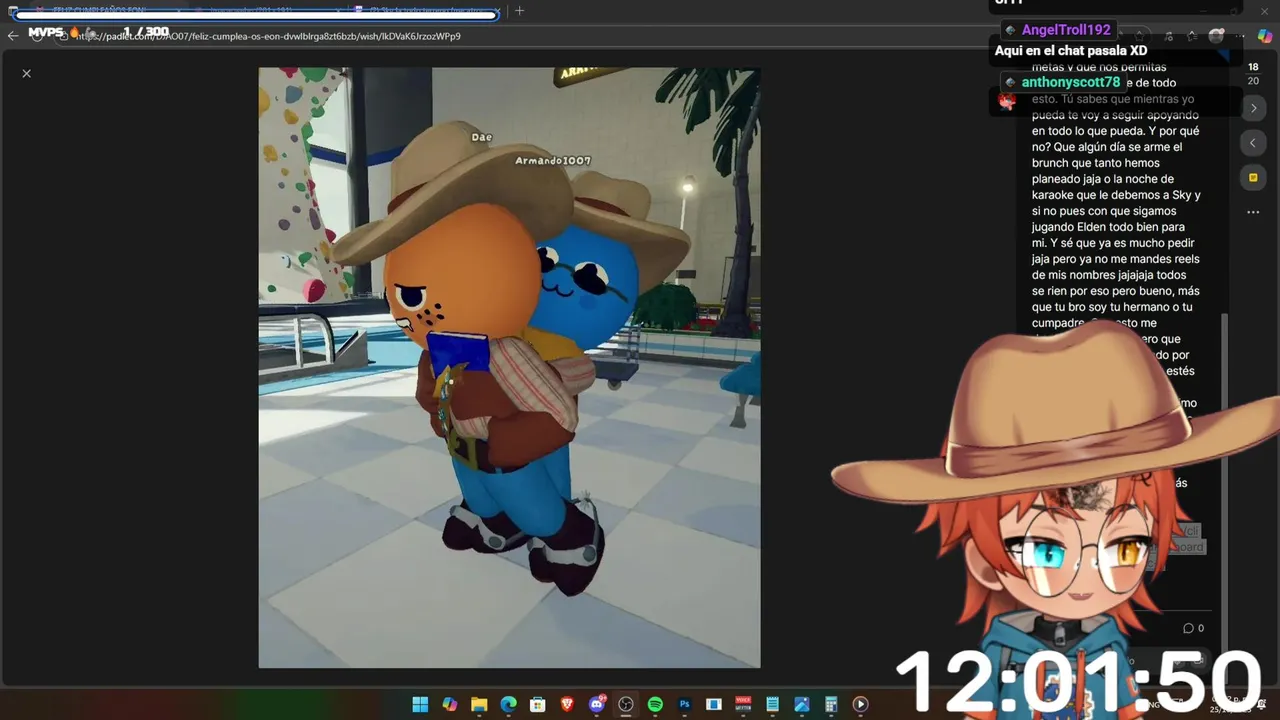Screen dimensions: 1280x720
Task: Click the yellow post note icon button
Action: pos(1253,178)
